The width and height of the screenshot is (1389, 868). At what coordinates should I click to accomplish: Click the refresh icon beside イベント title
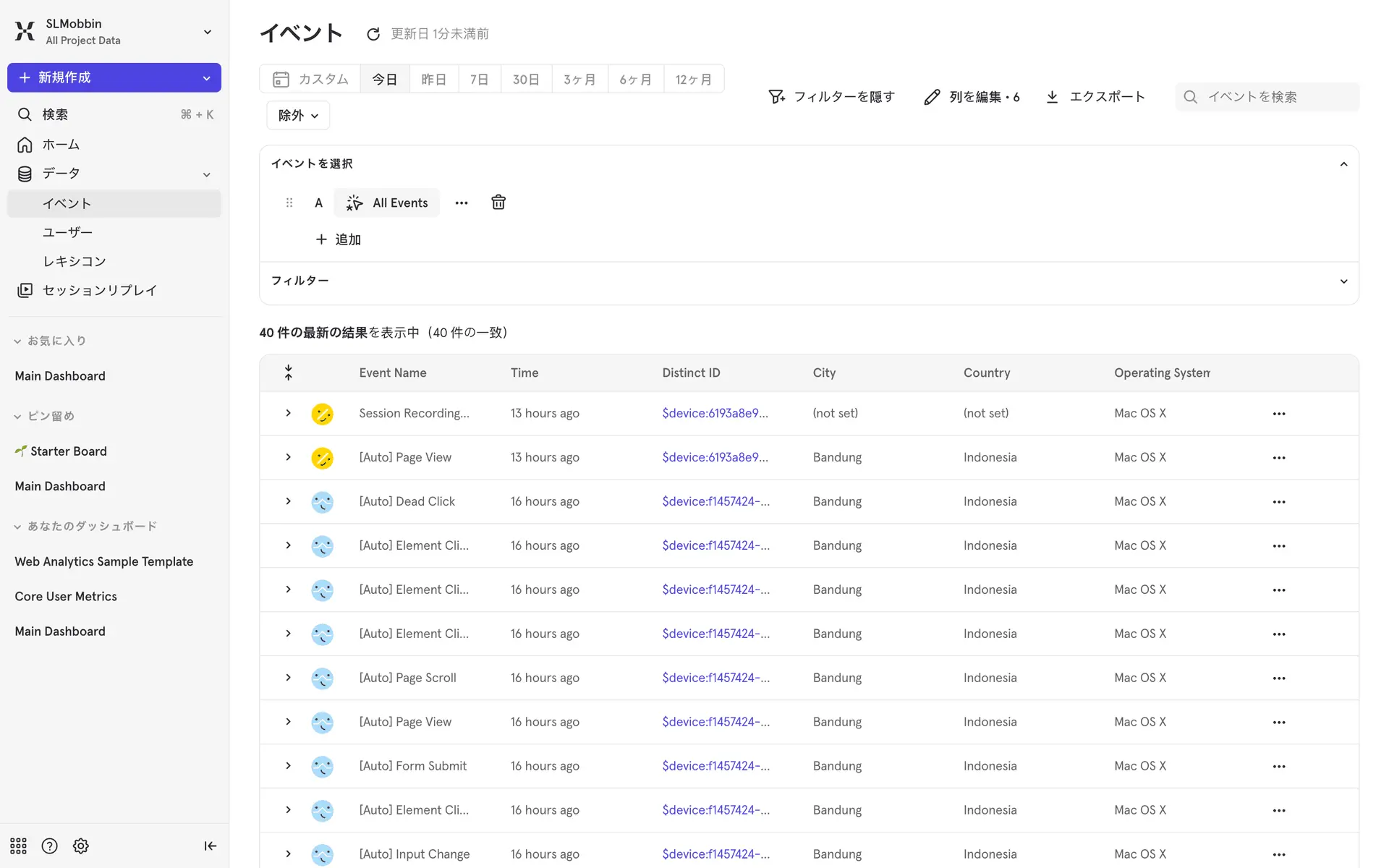pyautogui.click(x=373, y=34)
